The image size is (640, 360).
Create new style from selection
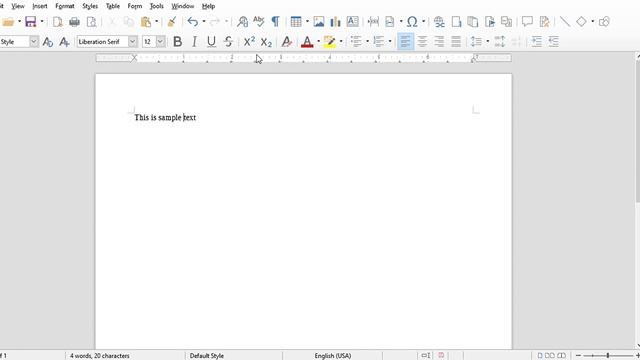click(64, 42)
